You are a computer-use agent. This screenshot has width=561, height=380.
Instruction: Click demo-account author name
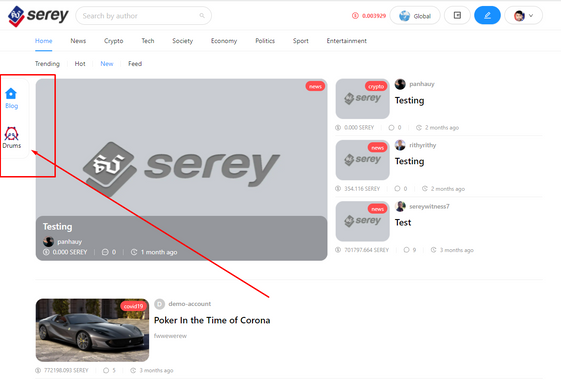pyautogui.click(x=190, y=304)
